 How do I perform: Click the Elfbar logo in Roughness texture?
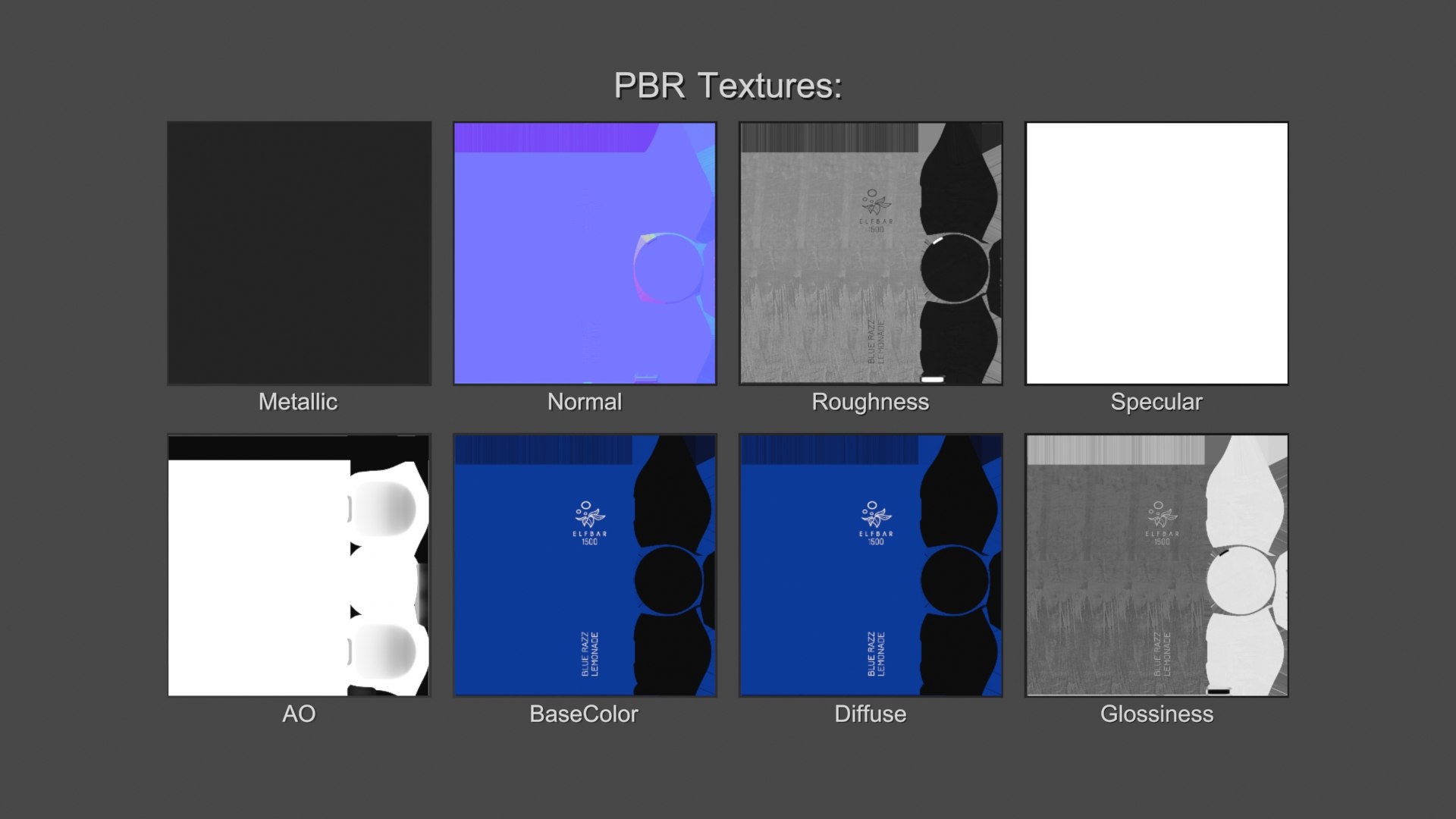[x=876, y=211]
